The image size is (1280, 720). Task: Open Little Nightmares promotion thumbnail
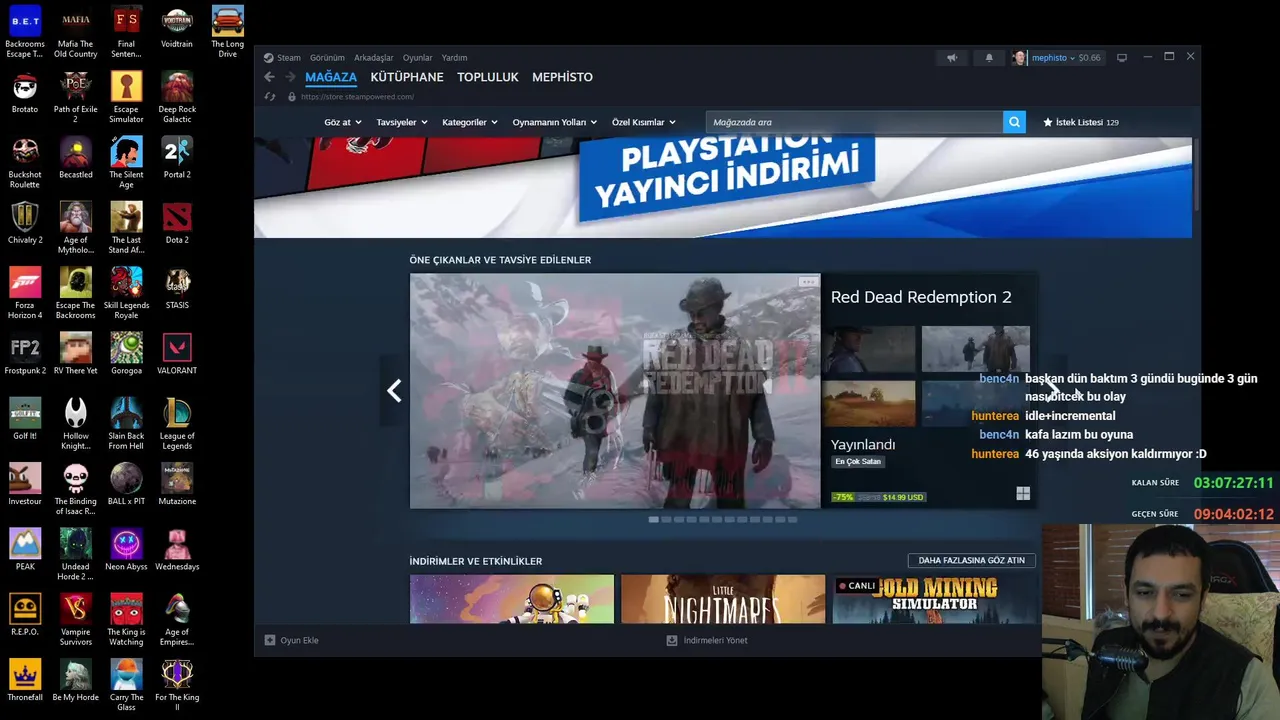pos(723,599)
